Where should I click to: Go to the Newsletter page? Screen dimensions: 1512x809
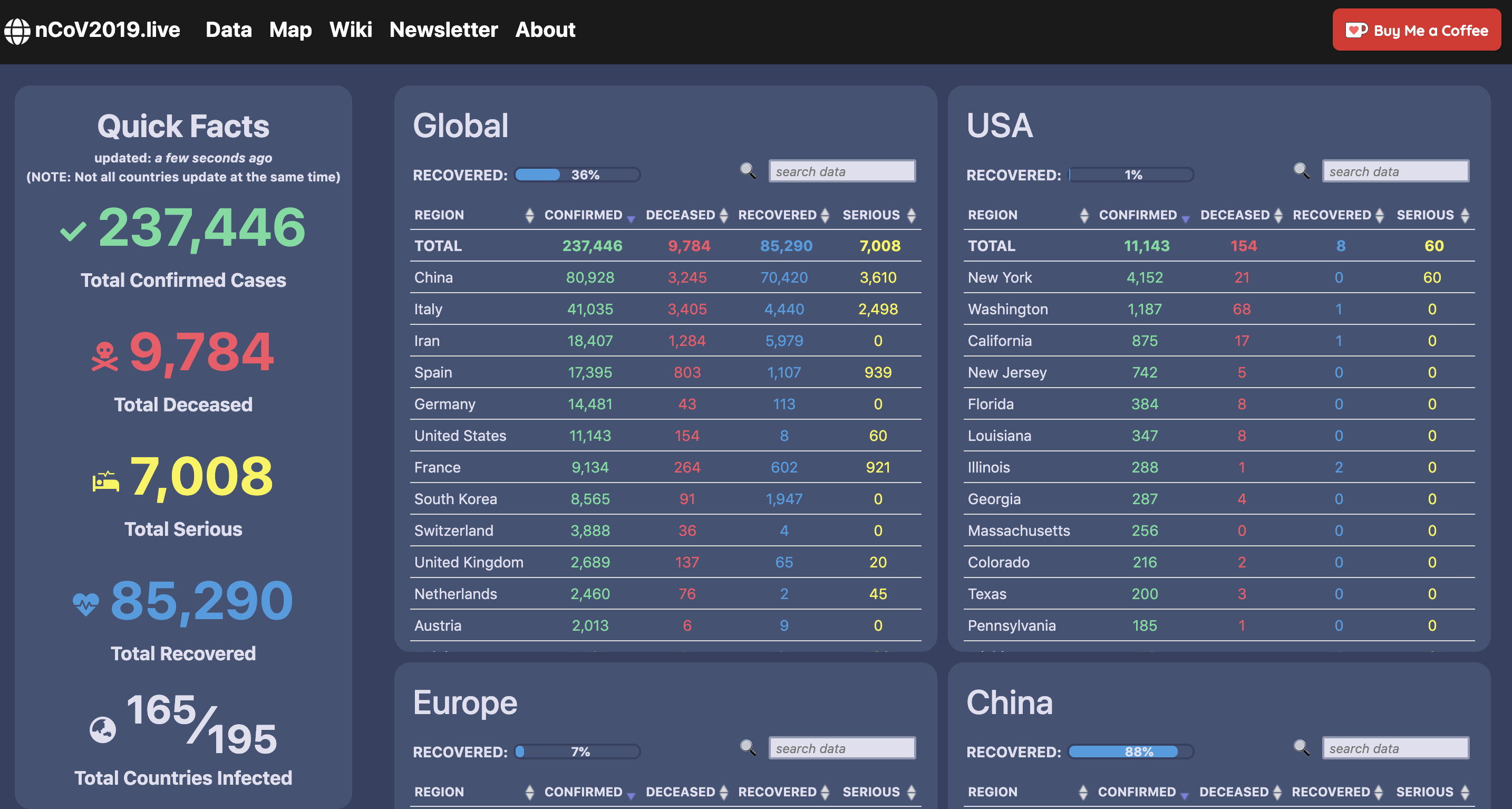coord(443,30)
